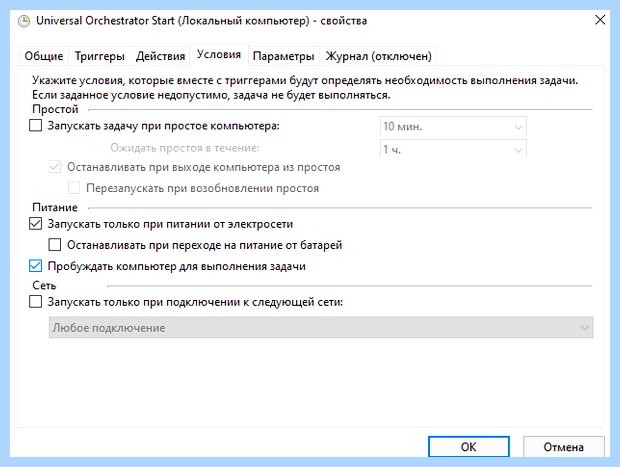This screenshot has width=620, height=467.
Task: Close the properties dialog with the X
Action: [x=600, y=20]
